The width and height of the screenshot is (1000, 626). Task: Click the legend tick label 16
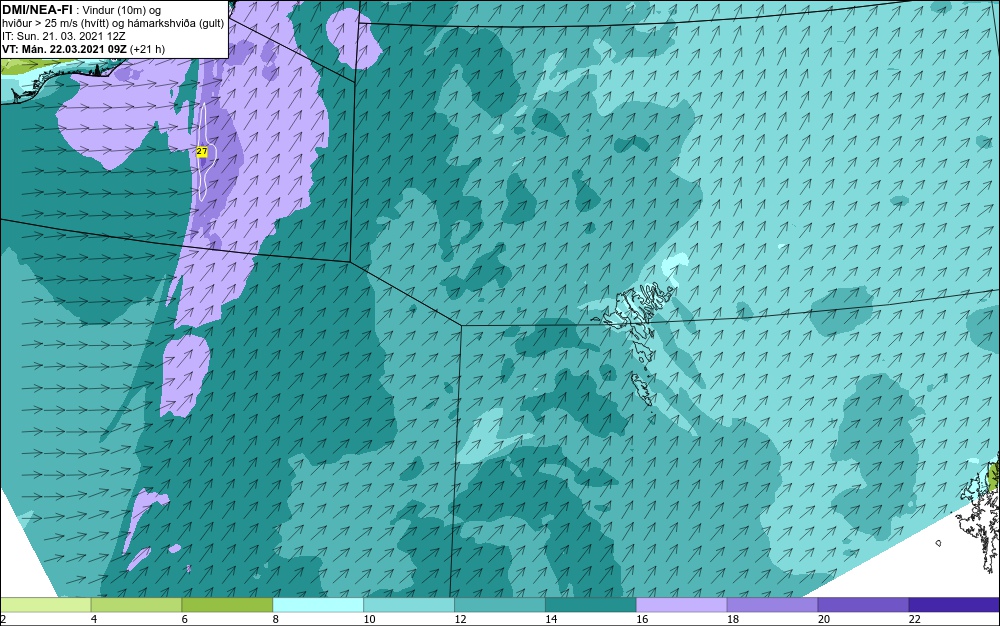tap(642, 619)
